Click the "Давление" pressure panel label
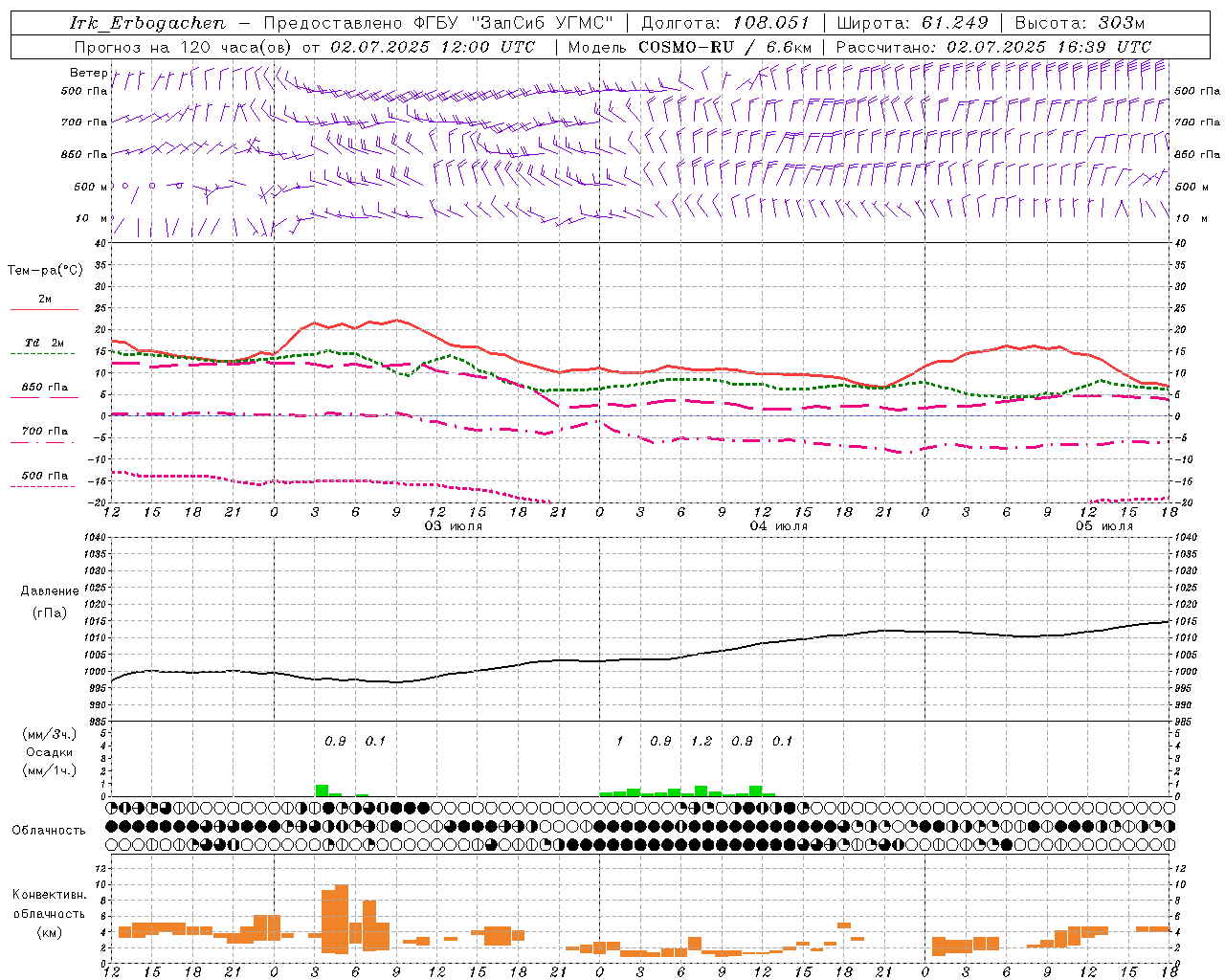 [50, 591]
